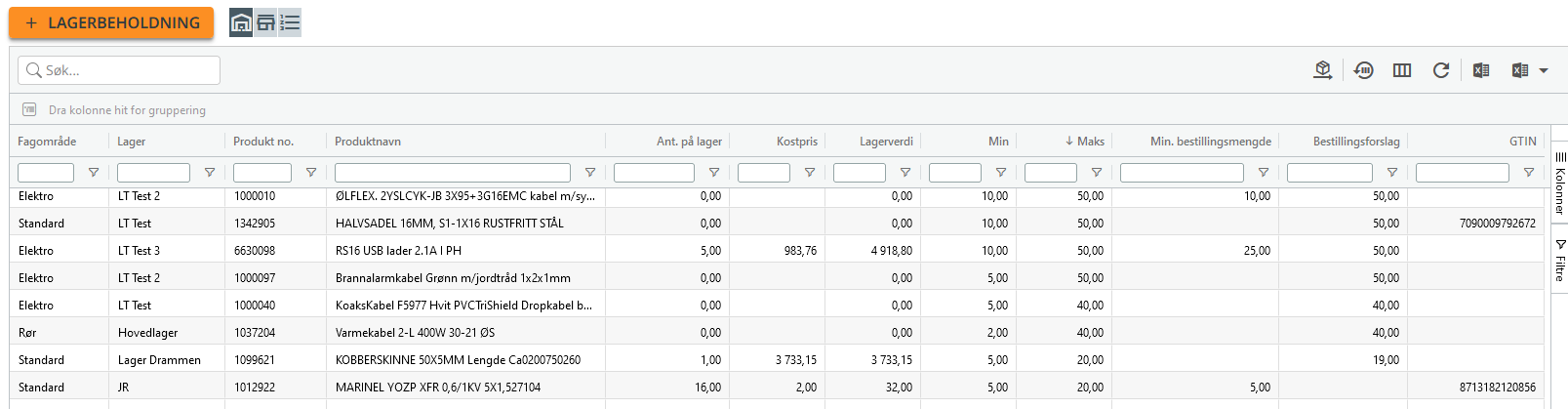Image resolution: width=1568 pixels, height=409 pixels.
Task: Switch to the warehouse view icon
Action: coord(241,22)
